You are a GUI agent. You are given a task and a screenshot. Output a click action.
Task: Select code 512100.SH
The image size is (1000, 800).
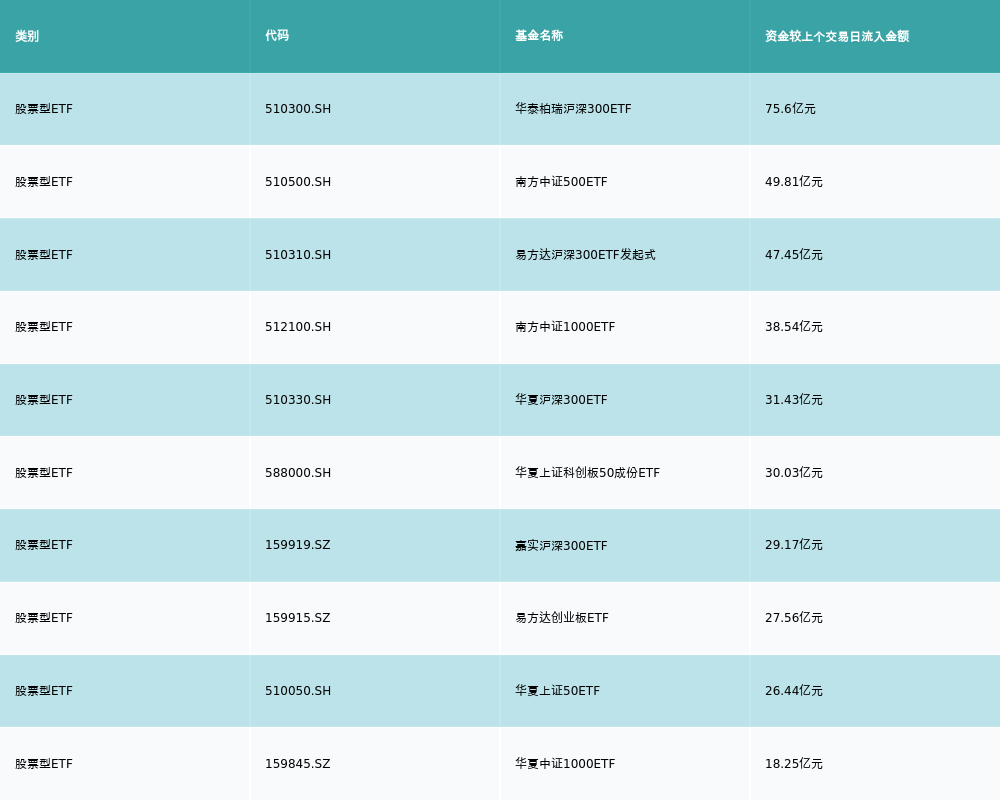pos(298,327)
